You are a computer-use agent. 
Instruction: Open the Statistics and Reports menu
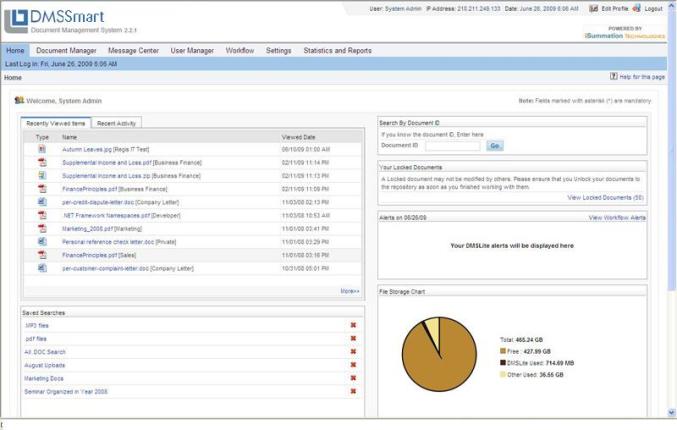pyautogui.click(x=337, y=50)
